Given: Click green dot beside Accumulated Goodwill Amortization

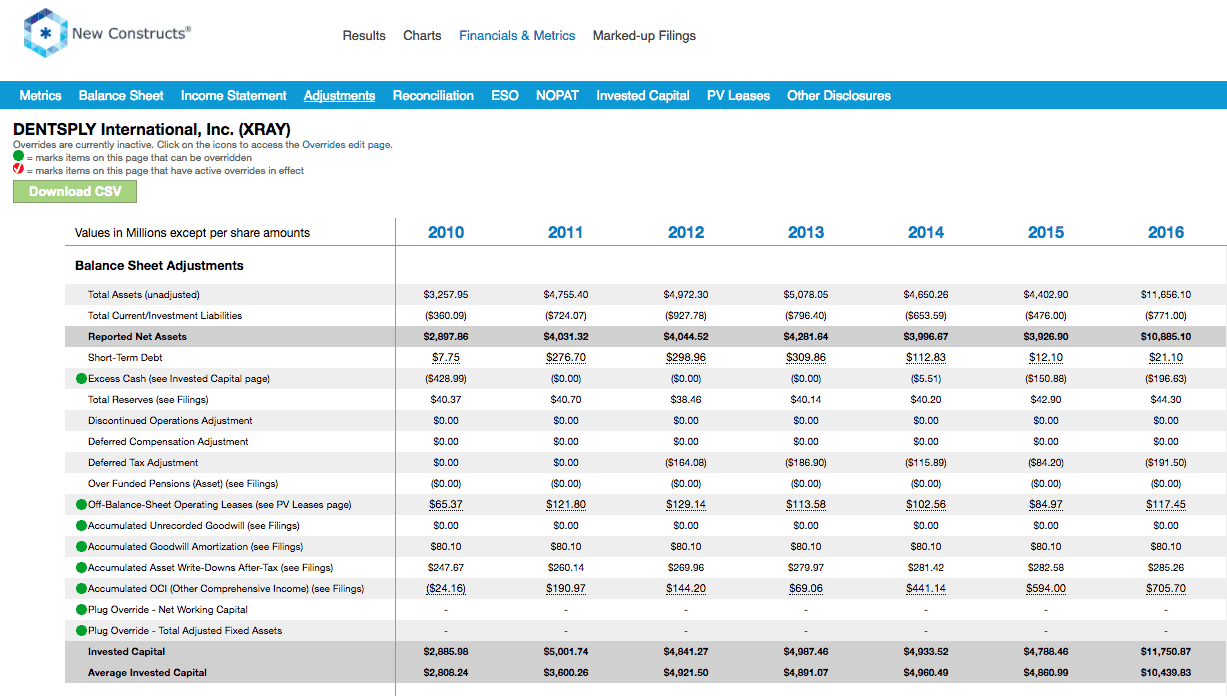Looking at the screenshot, I should click(81, 547).
